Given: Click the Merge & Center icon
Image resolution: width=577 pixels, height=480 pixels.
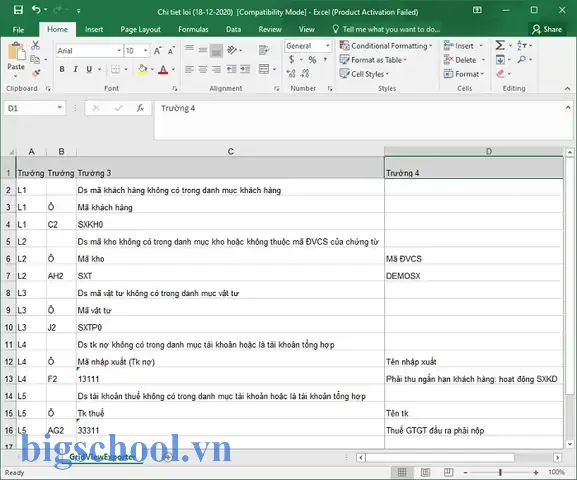Looking at the screenshot, I should (x=264, y=69).
